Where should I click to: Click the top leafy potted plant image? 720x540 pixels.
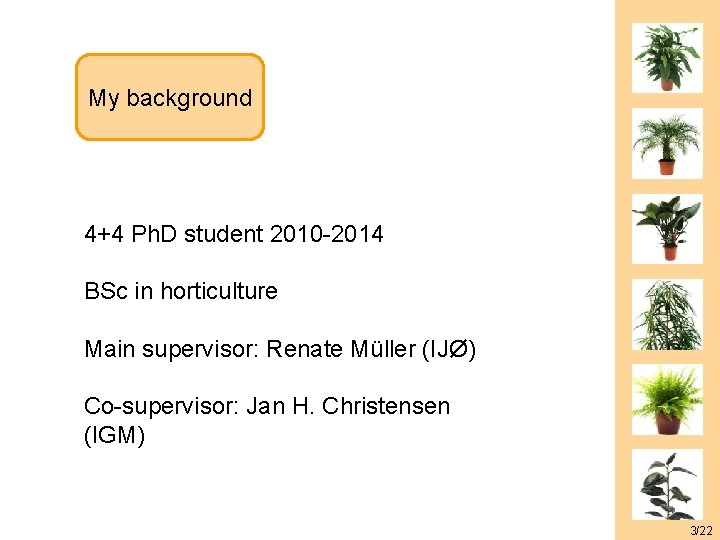pyautogui.click(x=667, y=57)
